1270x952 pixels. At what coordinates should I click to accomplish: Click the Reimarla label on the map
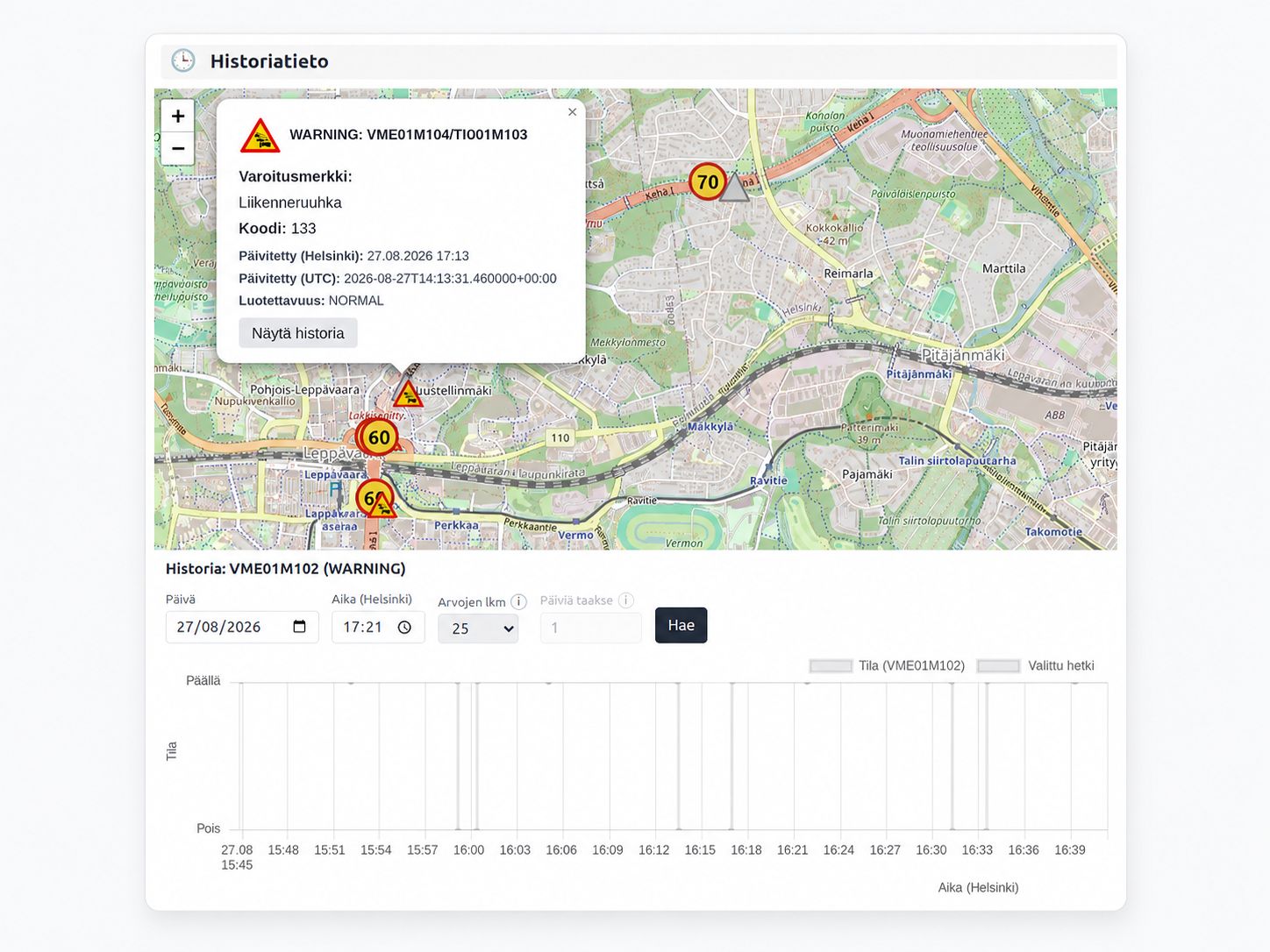tap(848, 274)
